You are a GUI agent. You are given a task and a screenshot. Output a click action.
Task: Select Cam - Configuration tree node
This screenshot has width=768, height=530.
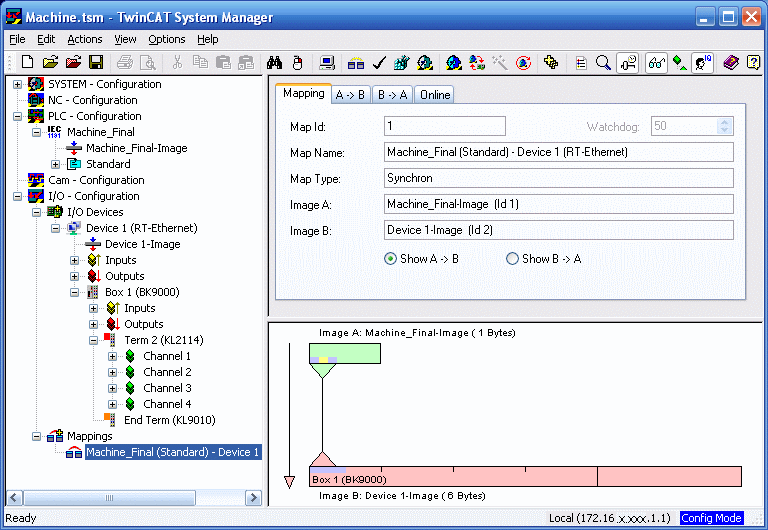click(96, 180)
